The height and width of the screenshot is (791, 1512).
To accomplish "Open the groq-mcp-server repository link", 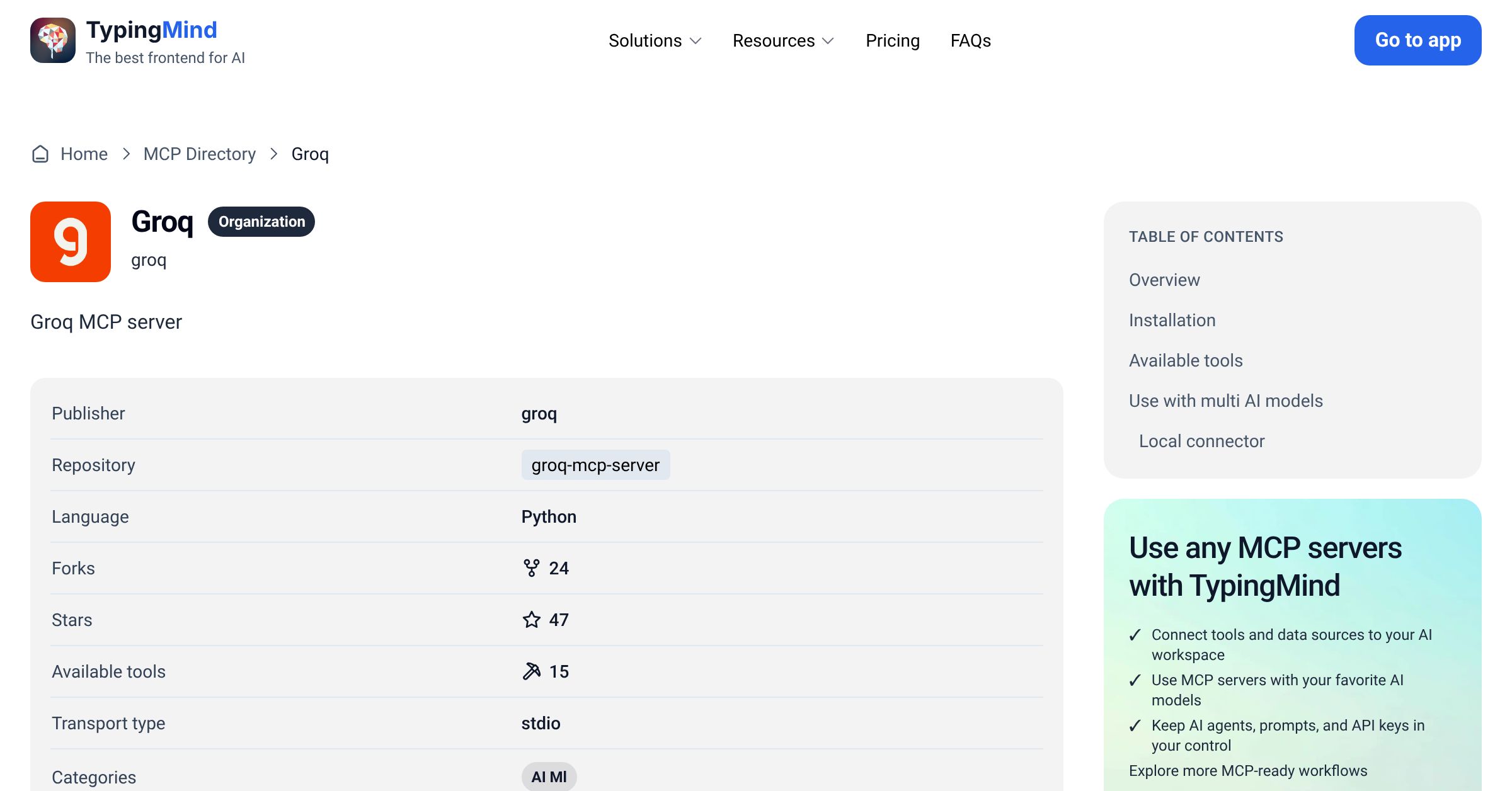I will coord(595,465).
